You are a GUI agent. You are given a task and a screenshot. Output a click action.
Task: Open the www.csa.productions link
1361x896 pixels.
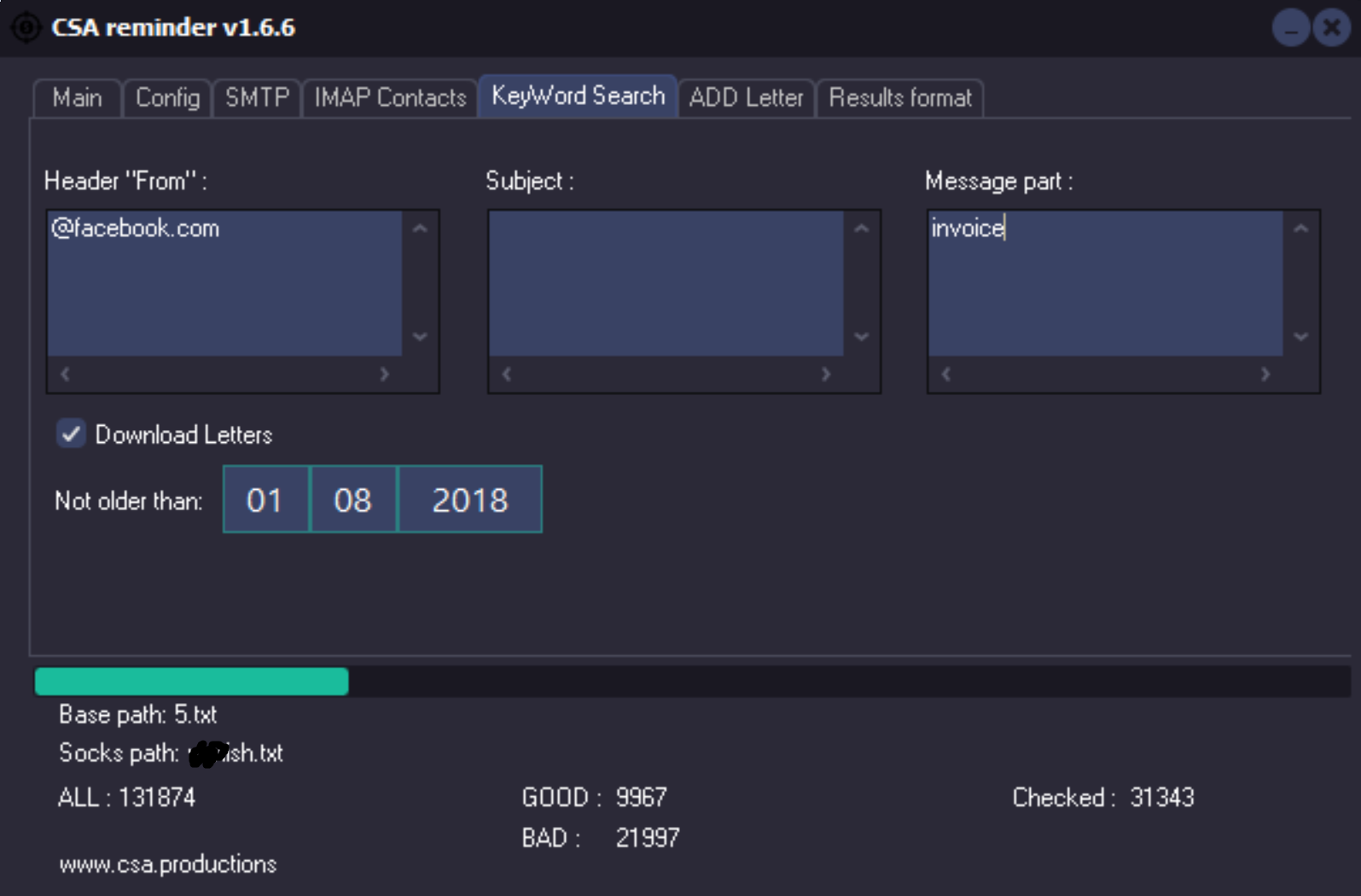(x=168, y=864)
